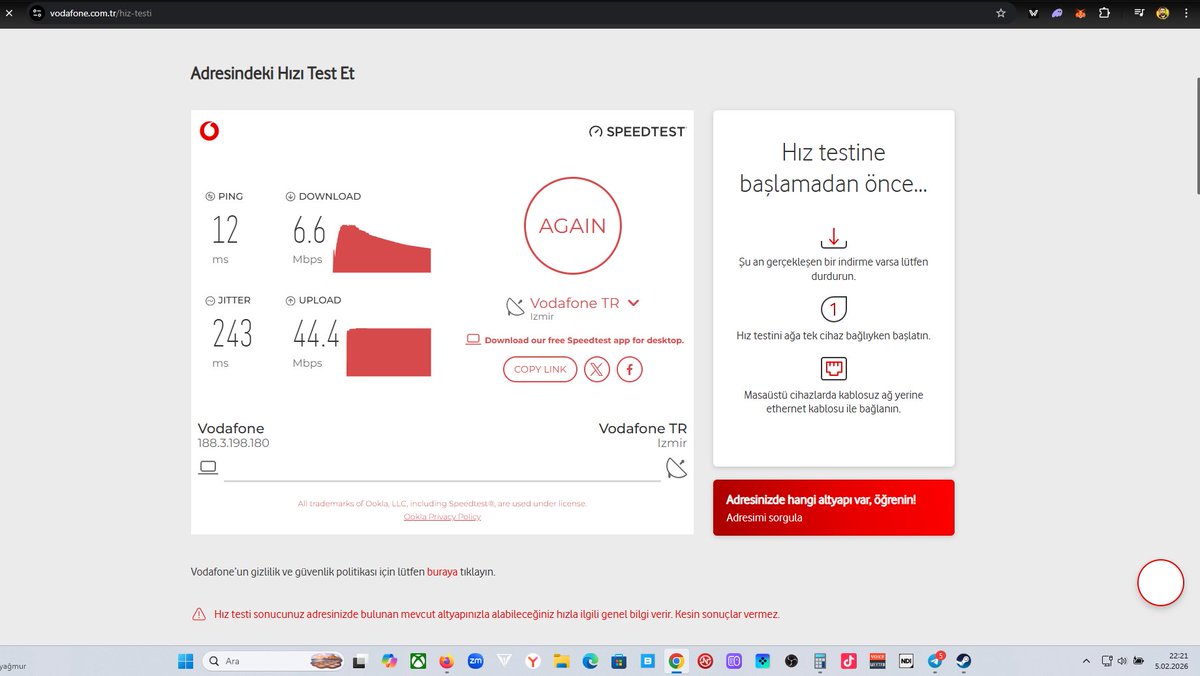Click the taskbar search box 'Ara'
1200x676 pixels.
[x=274, y=661]
